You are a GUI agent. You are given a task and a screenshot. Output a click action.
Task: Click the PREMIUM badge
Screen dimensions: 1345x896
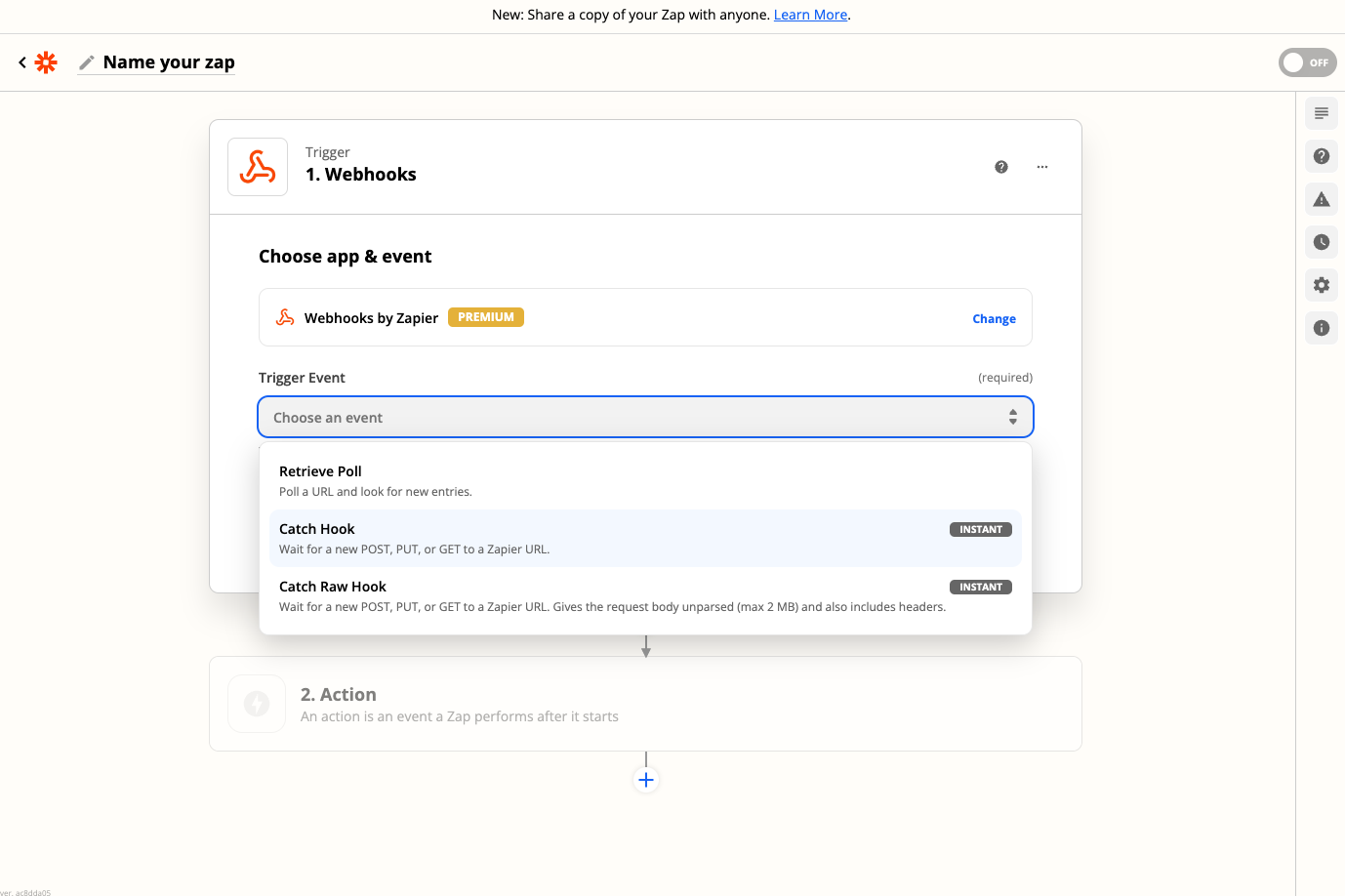click(486, 317)
